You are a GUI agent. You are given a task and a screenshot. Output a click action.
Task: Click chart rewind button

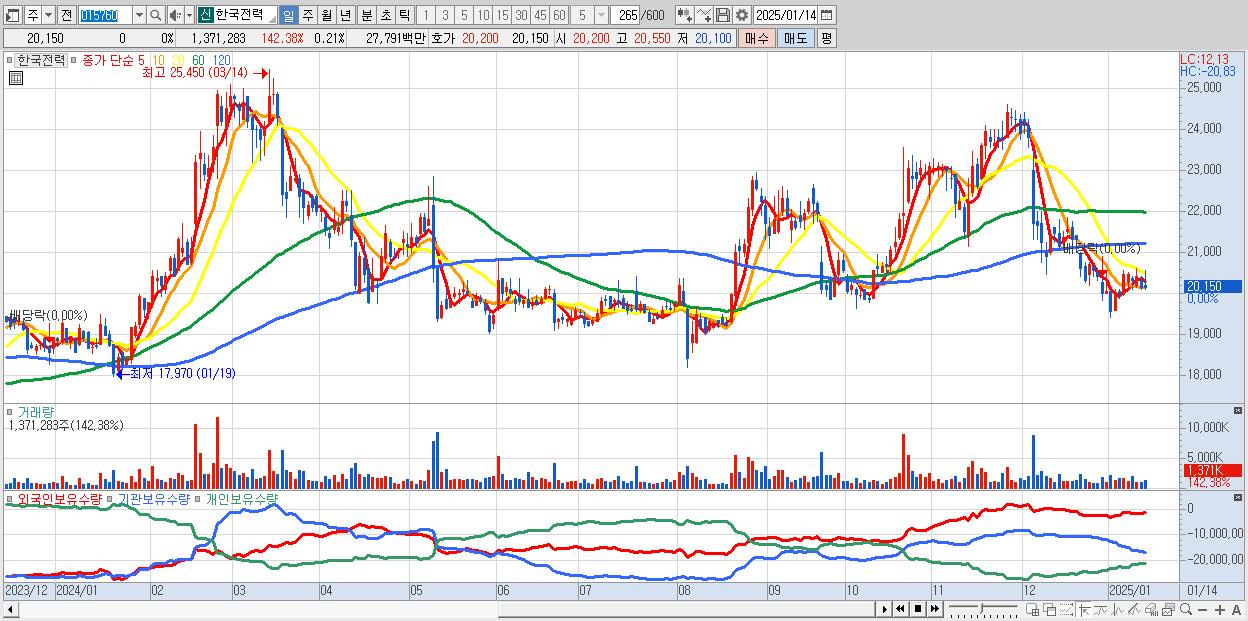click(x=901, y=609)
